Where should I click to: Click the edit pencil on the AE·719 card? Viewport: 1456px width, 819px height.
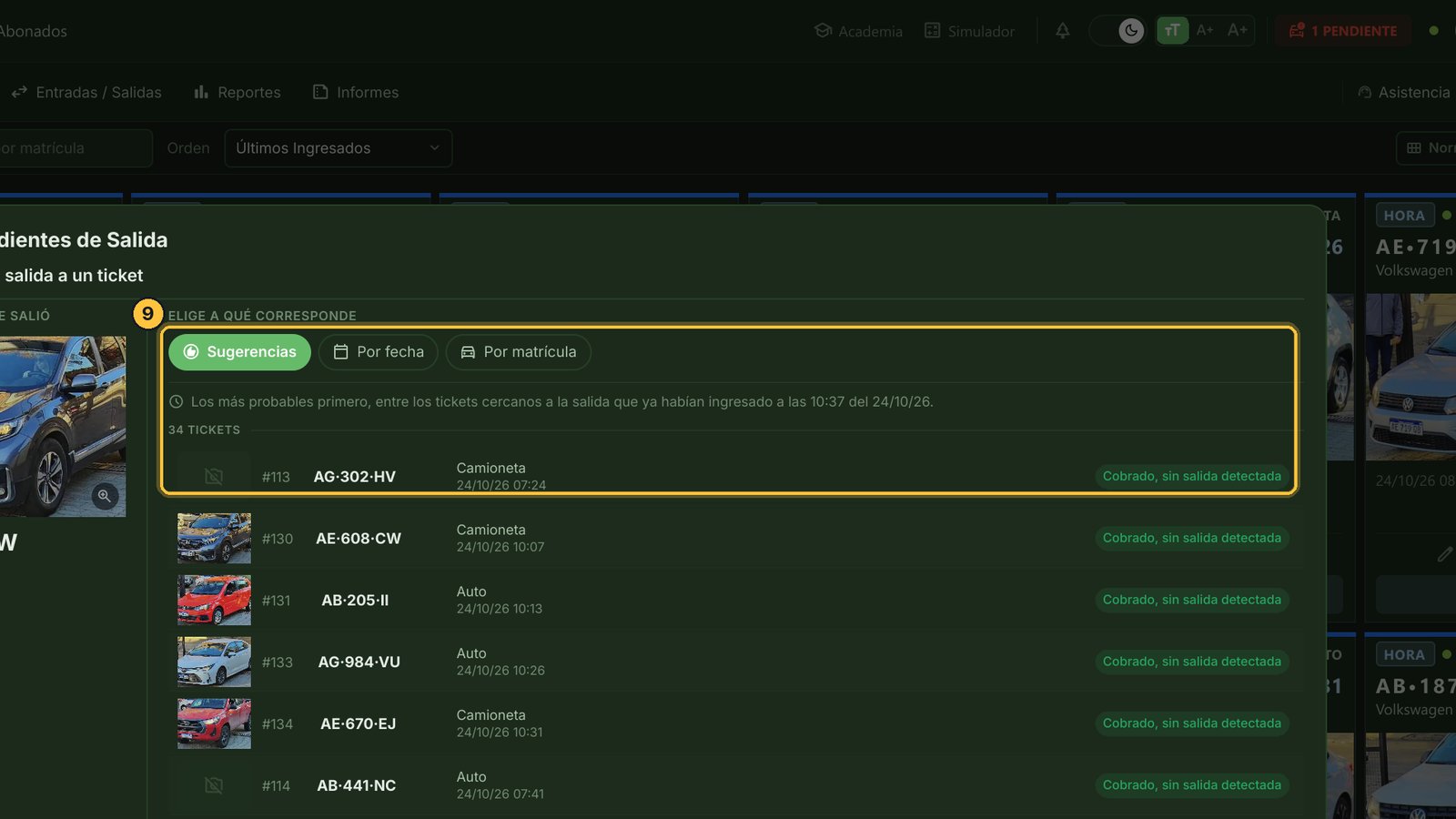[x=1444, y=554]
